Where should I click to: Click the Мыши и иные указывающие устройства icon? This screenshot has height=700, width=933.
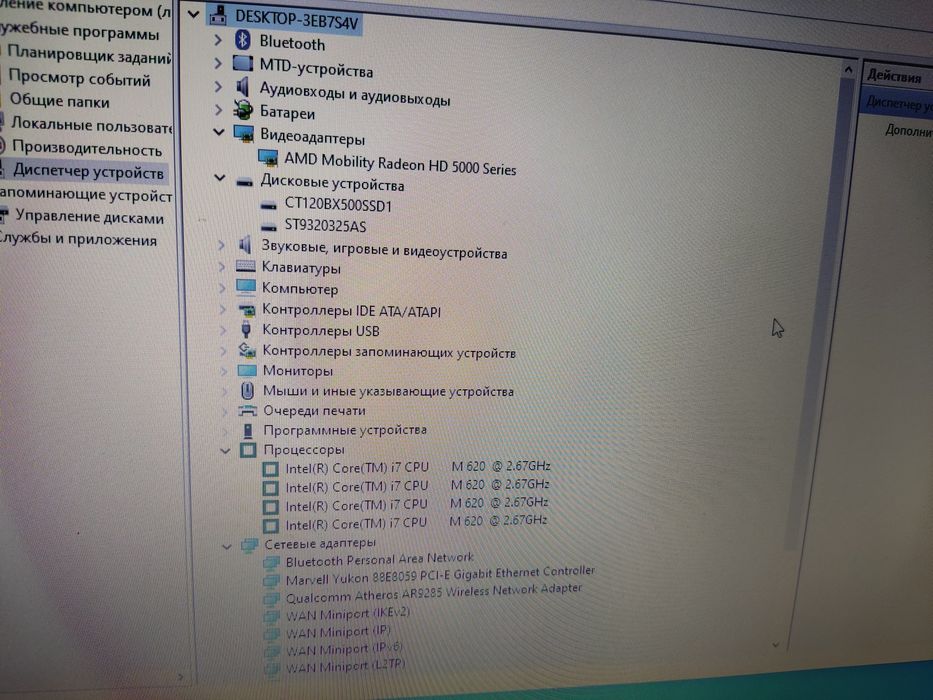coord(248,390)
